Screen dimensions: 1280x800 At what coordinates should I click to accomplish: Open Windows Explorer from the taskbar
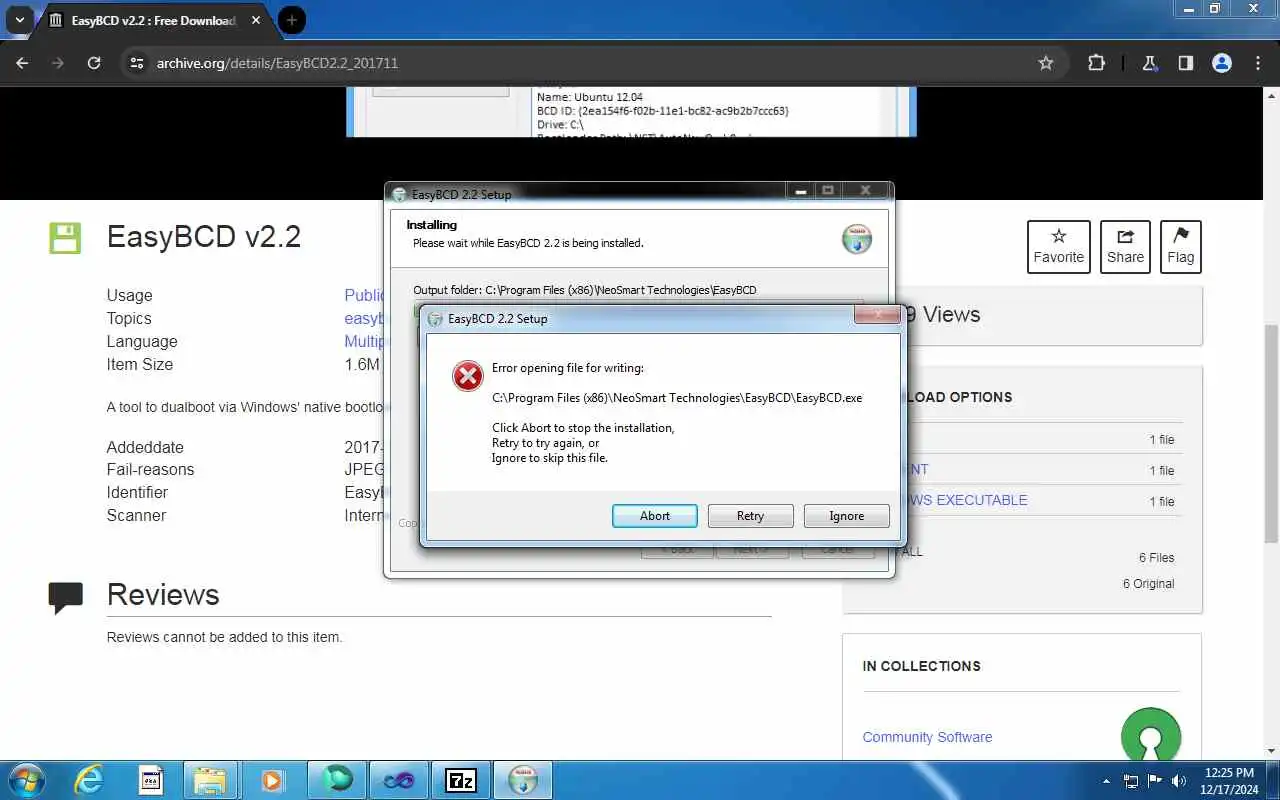pos(210,780)
